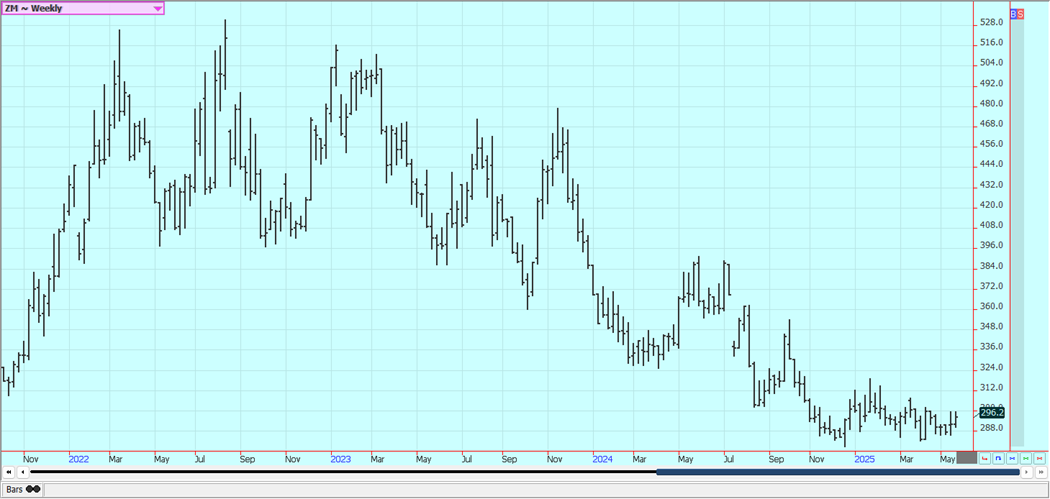
Task: Click the 2023 year label on time axis
Action: pos(340,459)
